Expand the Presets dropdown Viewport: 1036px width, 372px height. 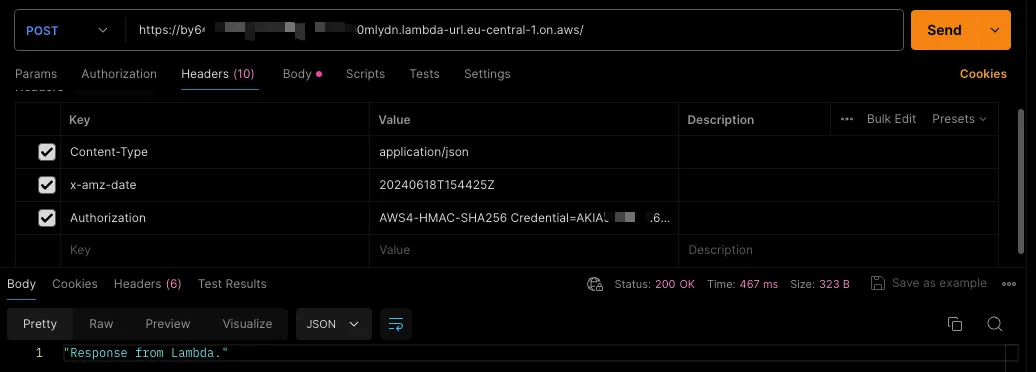click(x=959, y=119)
